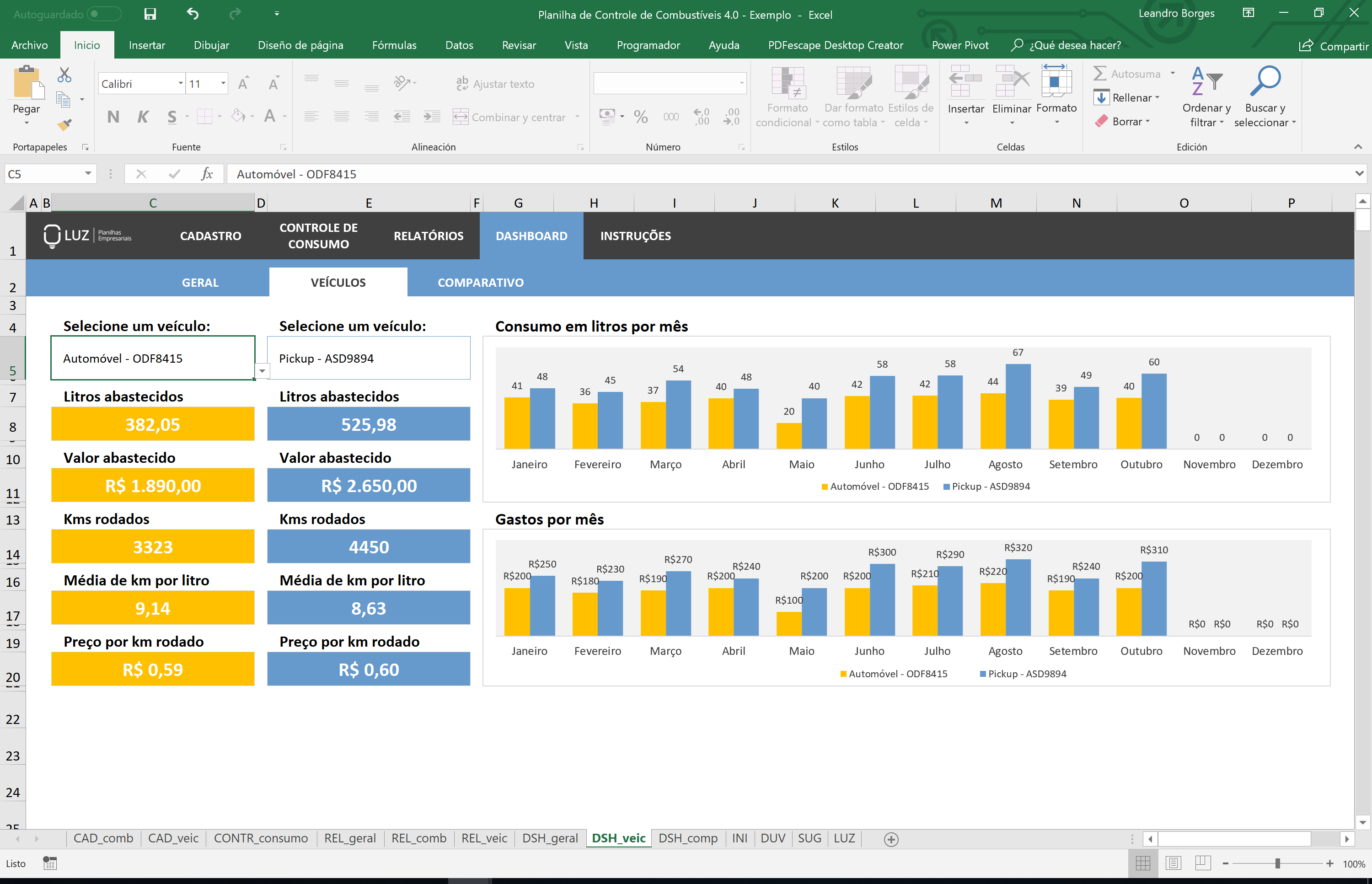Switch to Page Layout view icon
The height and width of the screenshot is (884, 1372).
[x=1173, y=863]
